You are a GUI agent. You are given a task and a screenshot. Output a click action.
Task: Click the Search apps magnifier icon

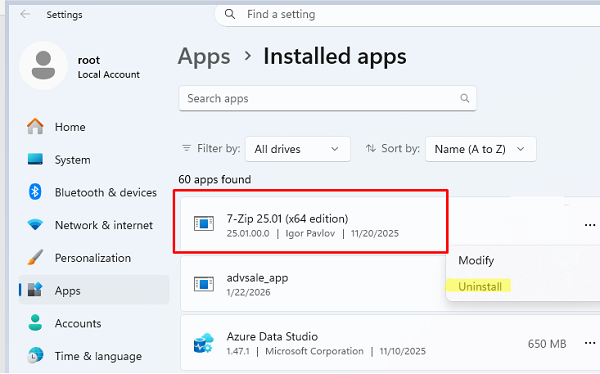pos(465,98)
